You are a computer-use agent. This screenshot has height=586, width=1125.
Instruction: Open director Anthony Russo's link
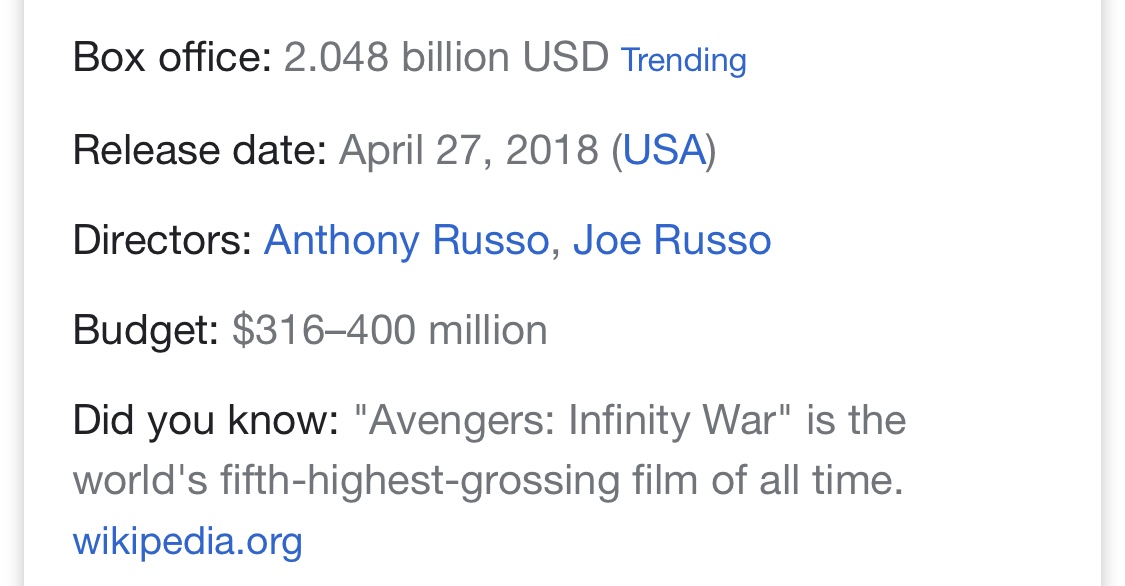point(406,240)
